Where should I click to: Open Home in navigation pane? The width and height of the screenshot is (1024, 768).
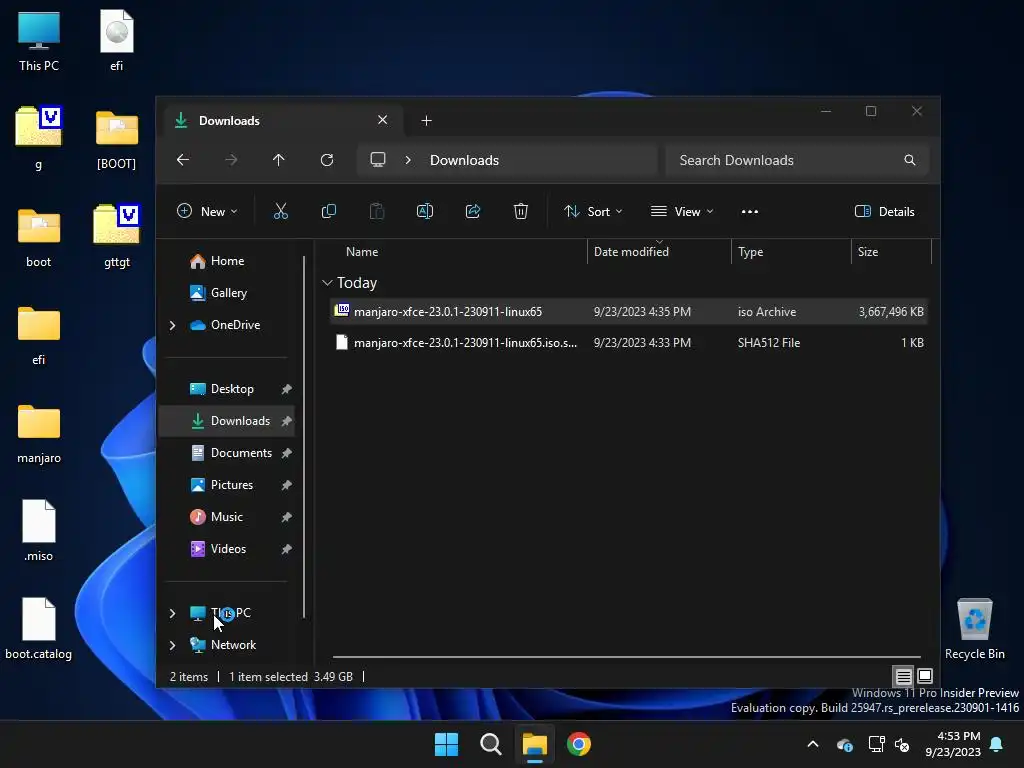pos(226,261)
